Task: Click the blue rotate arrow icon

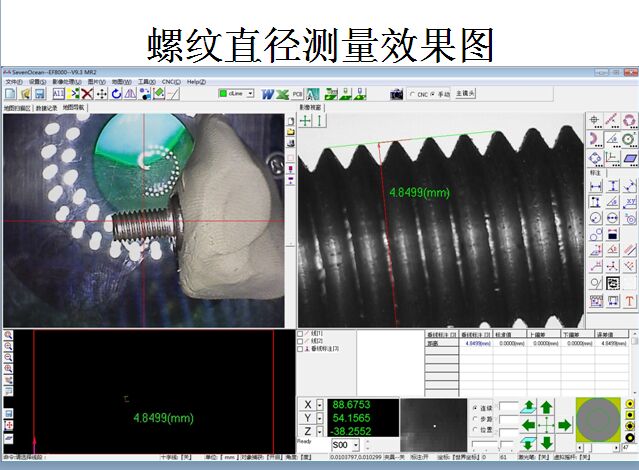Action: click(x=116, y=94)
